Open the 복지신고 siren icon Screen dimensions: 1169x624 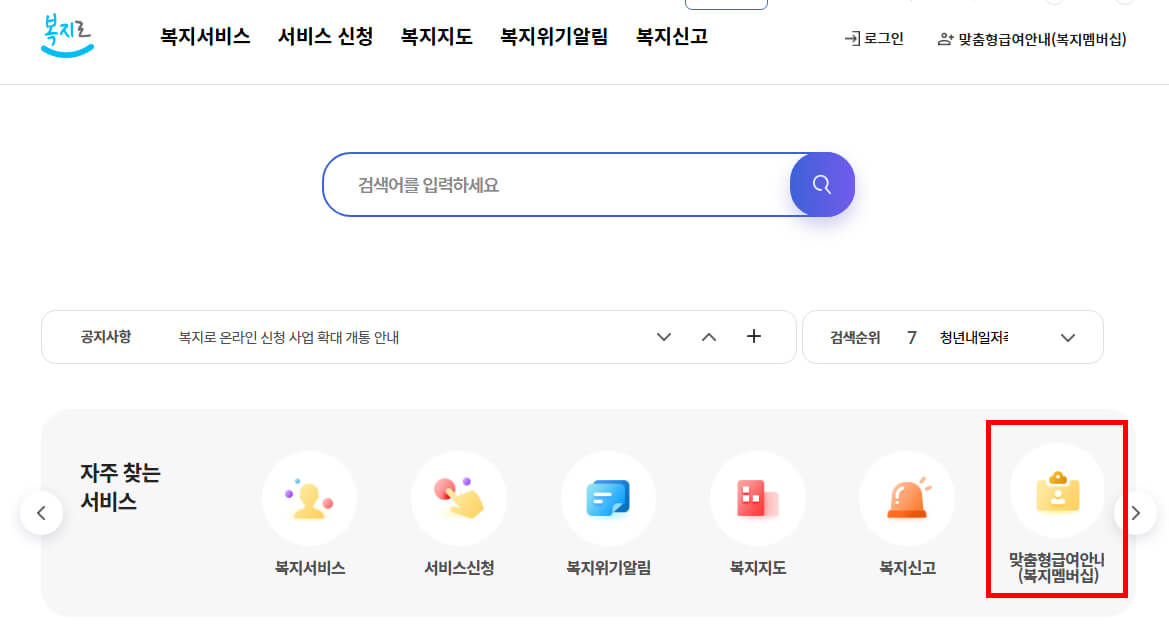click(x=906, y=497)
